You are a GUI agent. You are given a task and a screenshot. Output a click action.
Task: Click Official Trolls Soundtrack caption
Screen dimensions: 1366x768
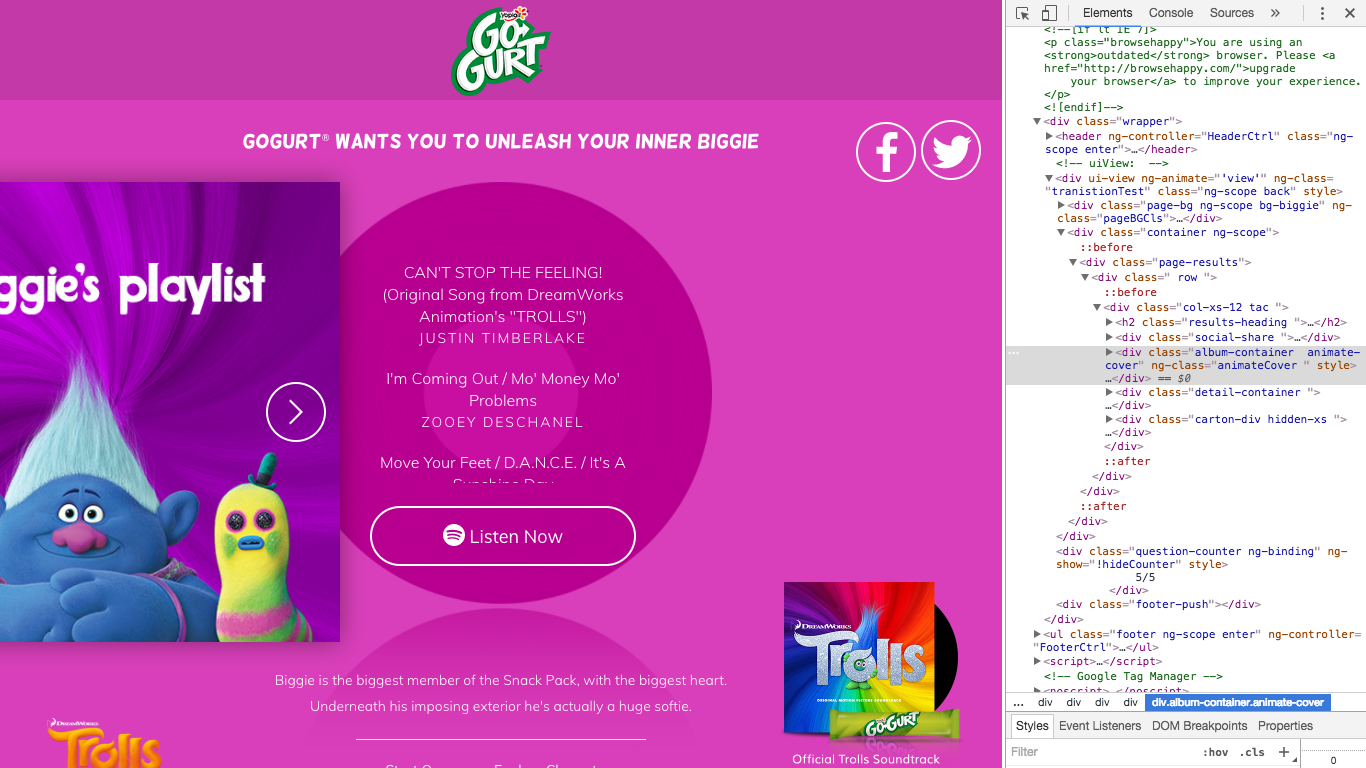tap(866, 759)
